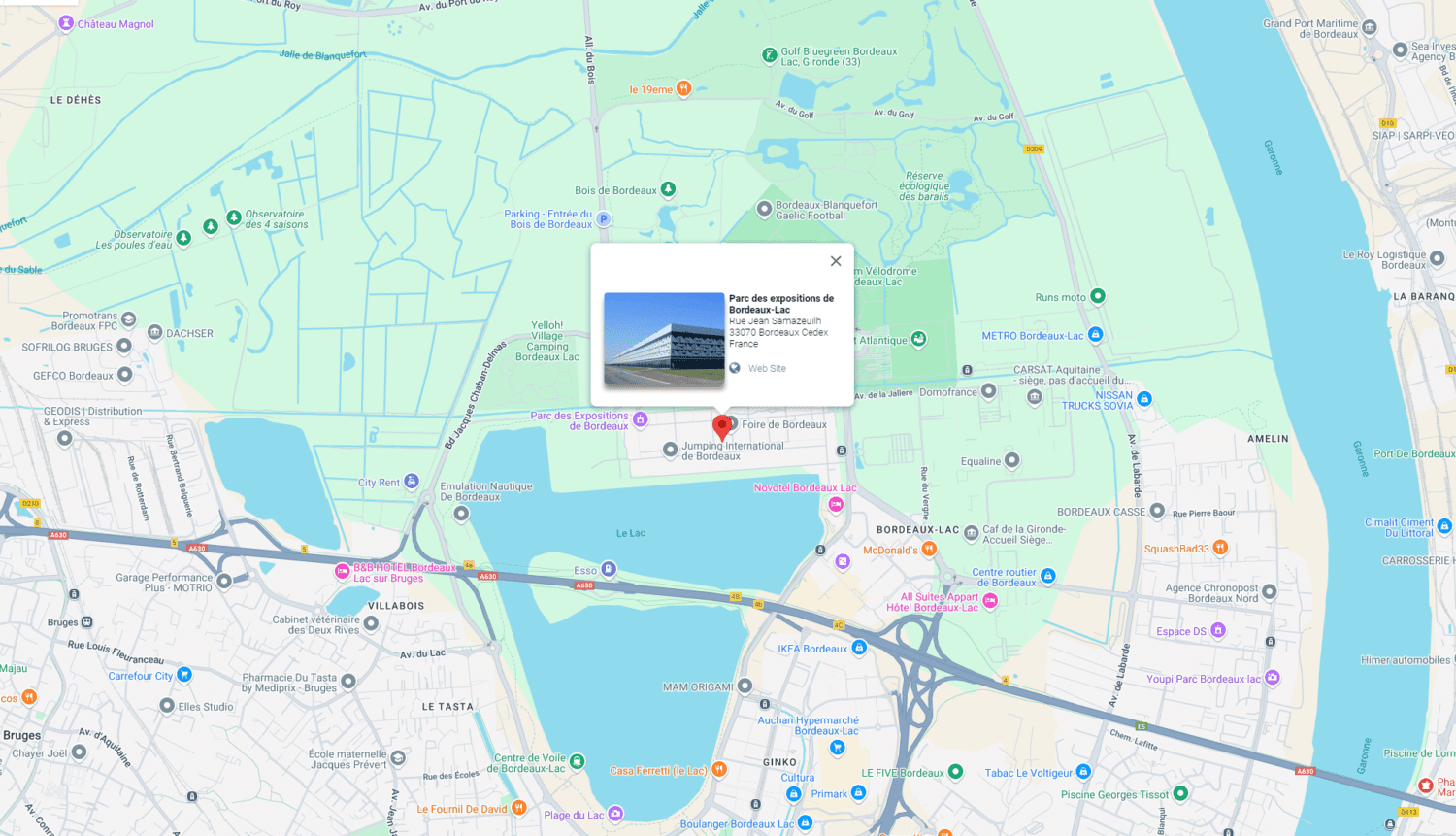Select the École maternelle Jacques Prévert icon
The height and width of the screenshot is (836, 1456).
tap(398, 757)
